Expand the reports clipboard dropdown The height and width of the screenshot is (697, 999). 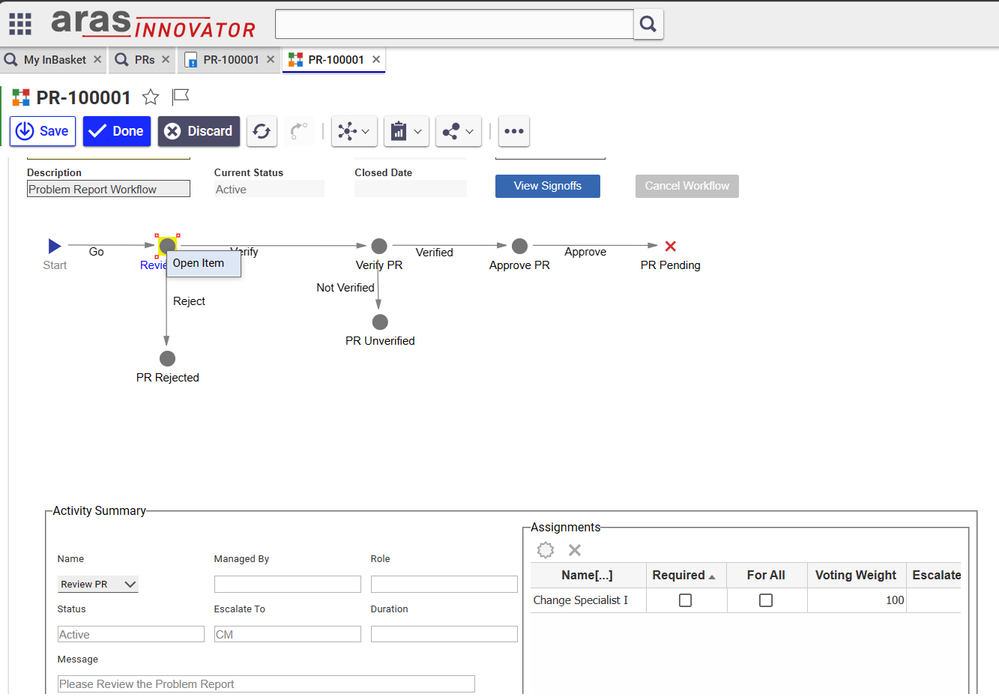click(x=406, y=131)
